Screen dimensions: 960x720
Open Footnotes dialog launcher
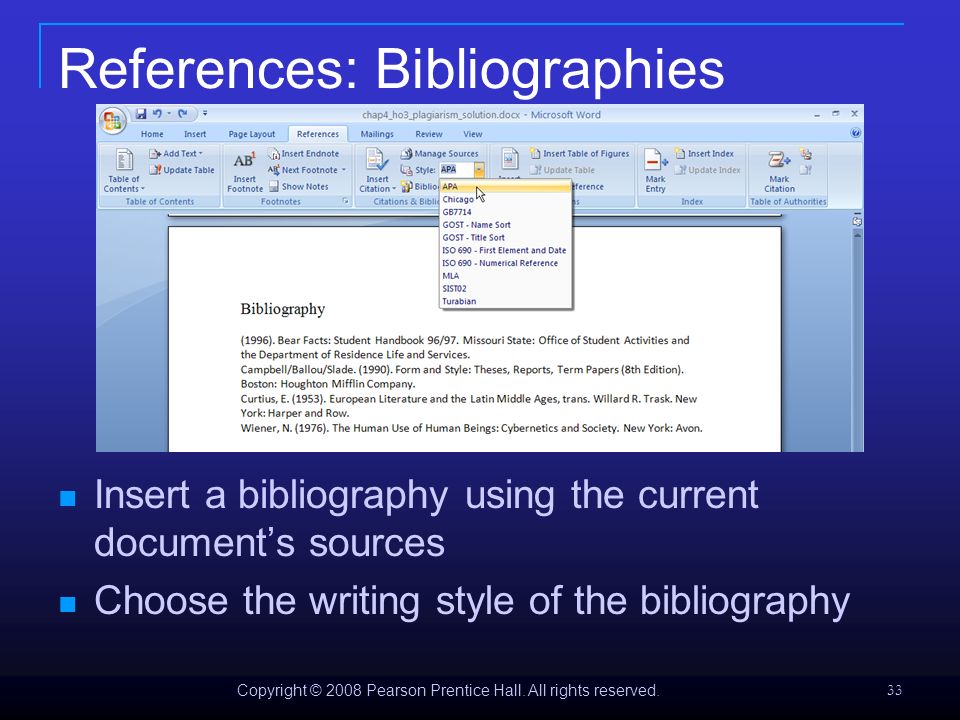[345, 201]
